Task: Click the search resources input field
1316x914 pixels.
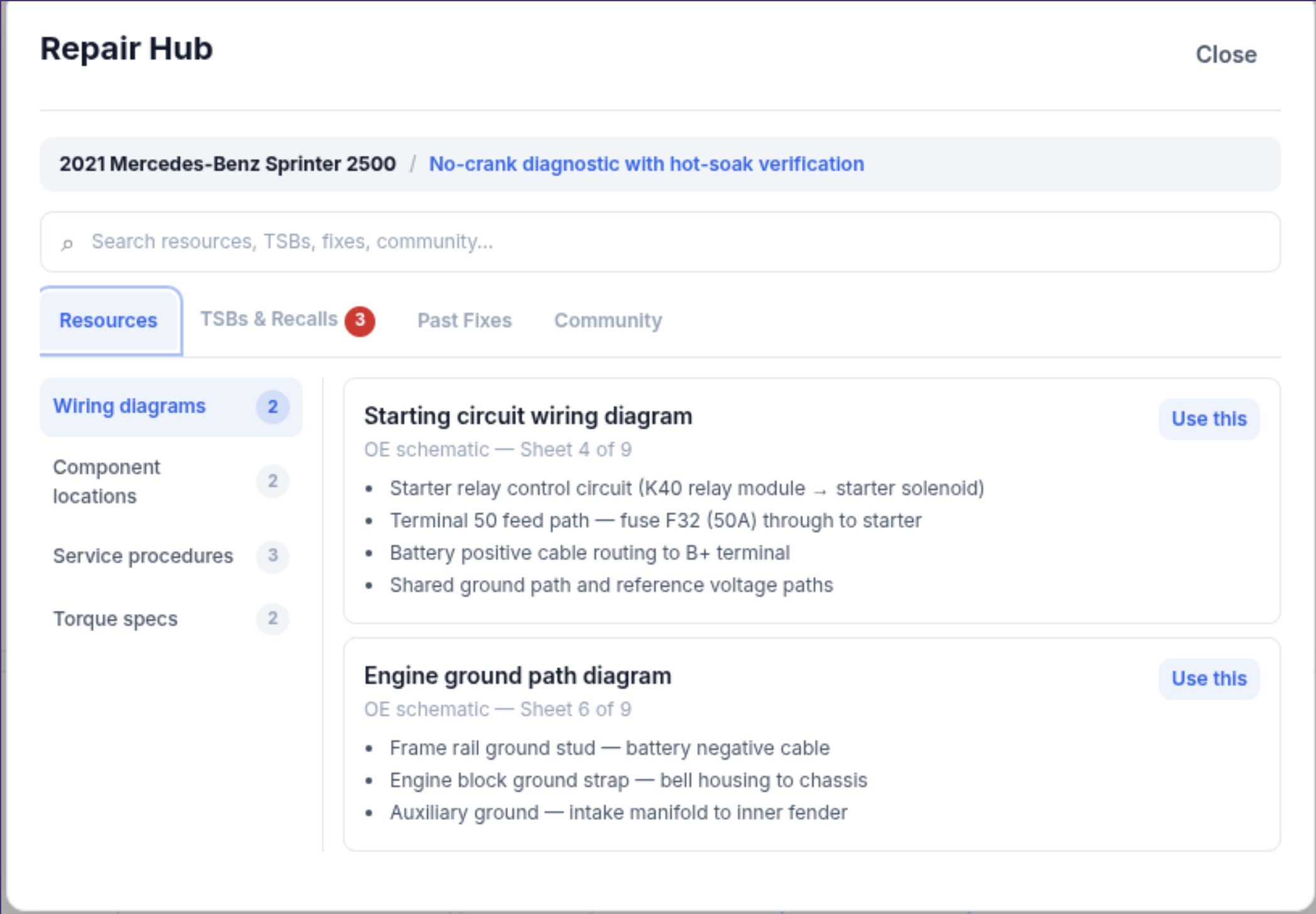Action: coord(660,242)
